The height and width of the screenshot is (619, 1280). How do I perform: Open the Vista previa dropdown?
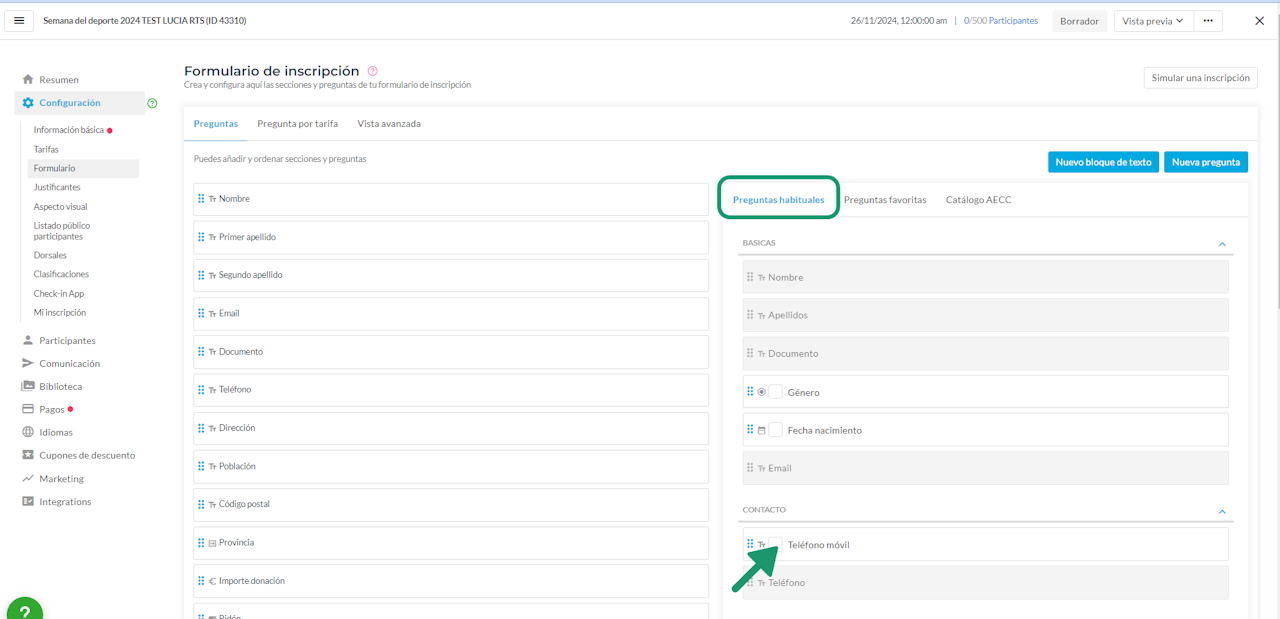1153,20
